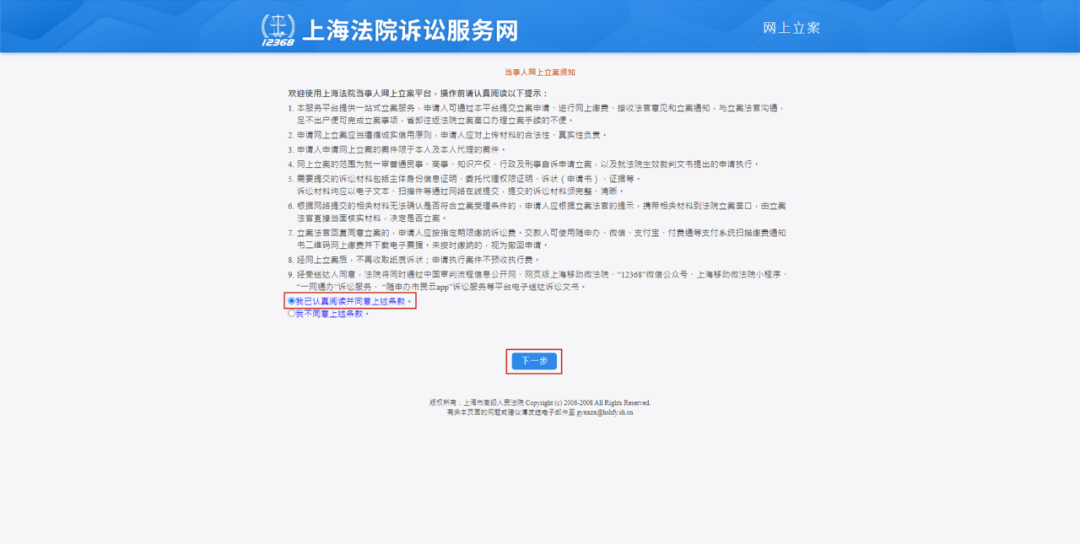Click the 网上立案 header label

click(791, 28)
